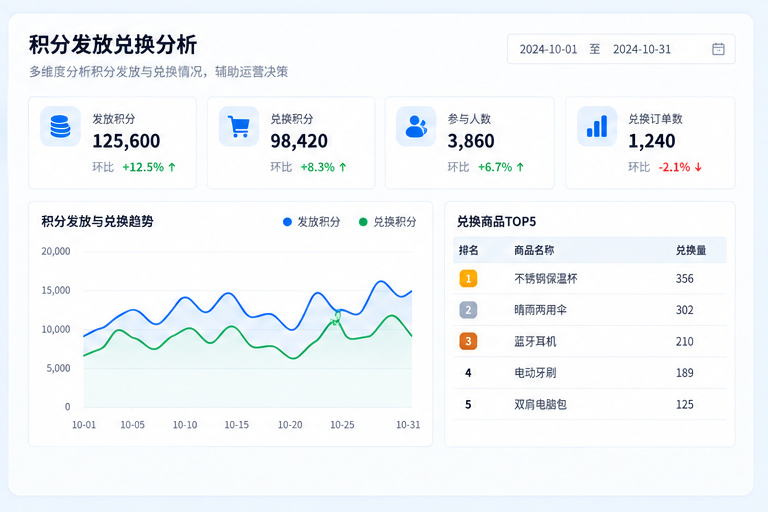Toggle the 发放积分 legend series
Screen dimensions: 768x512
coord(312,222)
